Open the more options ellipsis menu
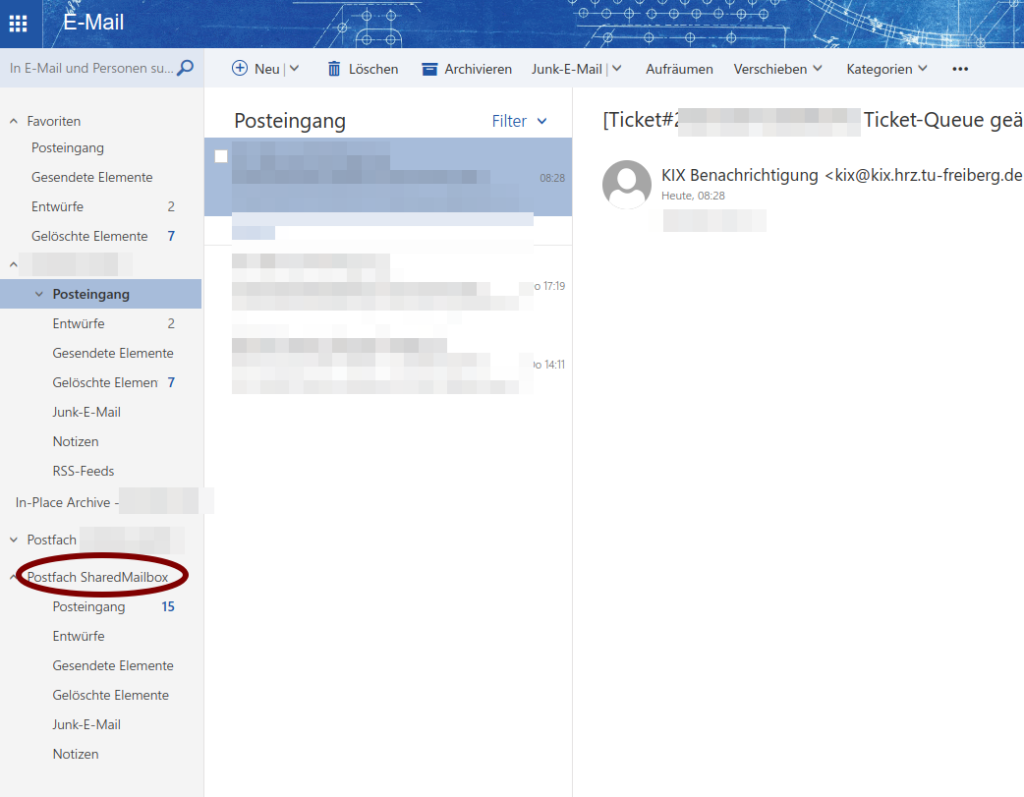This screenshot has width=1024, height=797. click(x=960, y=69)
